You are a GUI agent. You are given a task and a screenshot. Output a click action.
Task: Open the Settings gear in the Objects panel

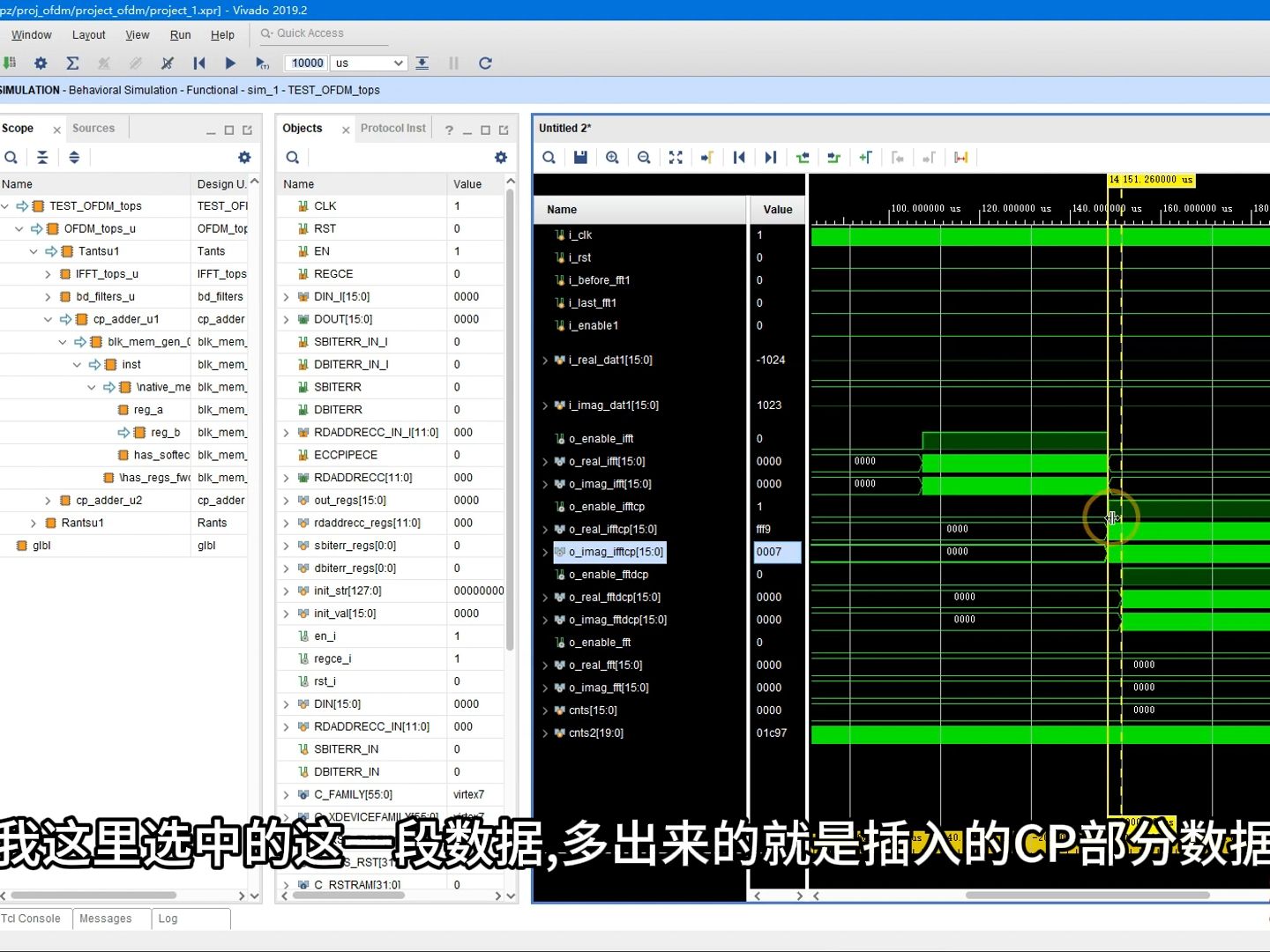(x=500, y=157)
